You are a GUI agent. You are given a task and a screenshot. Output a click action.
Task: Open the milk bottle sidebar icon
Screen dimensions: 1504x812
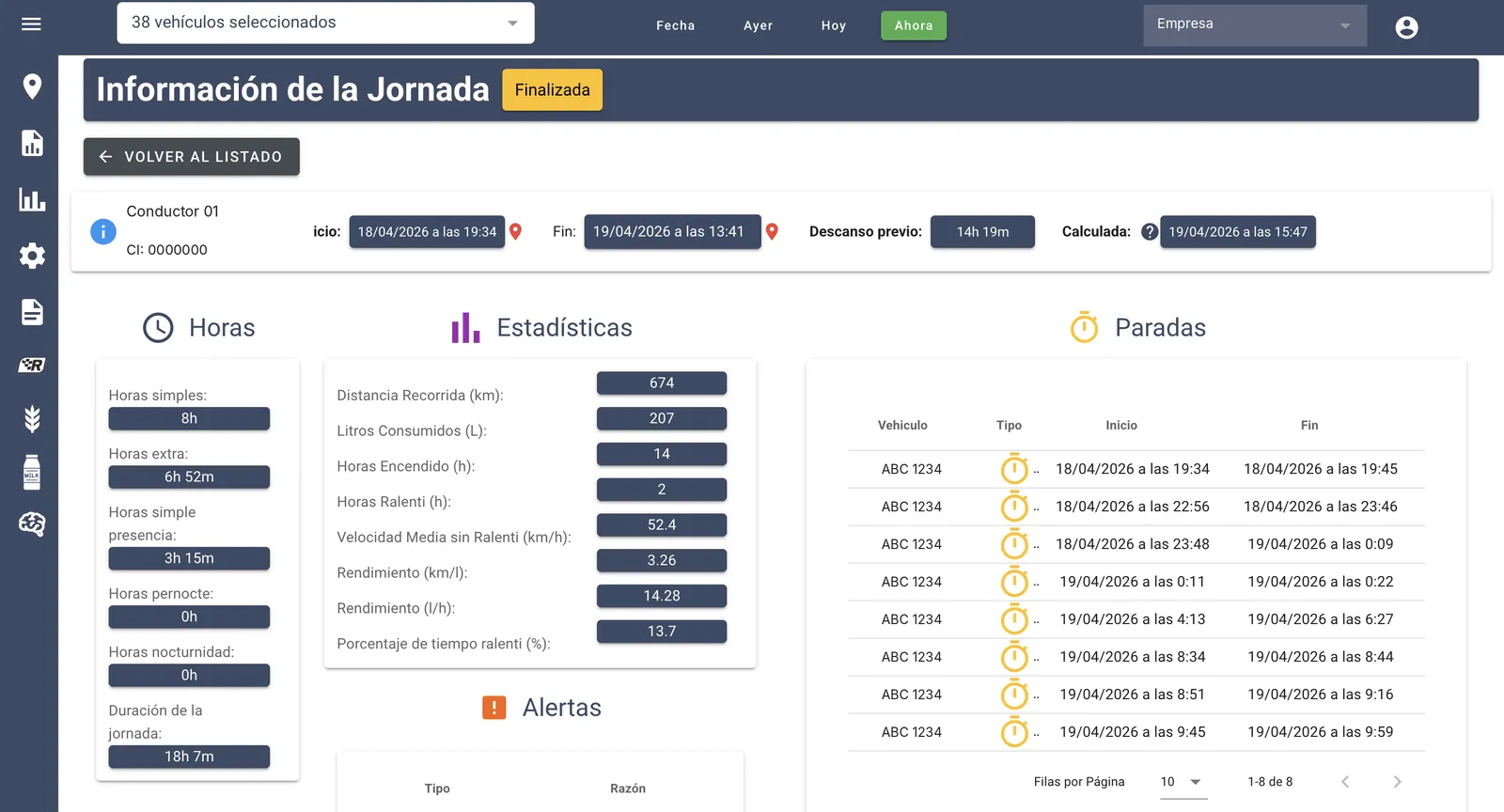point(32,472)
